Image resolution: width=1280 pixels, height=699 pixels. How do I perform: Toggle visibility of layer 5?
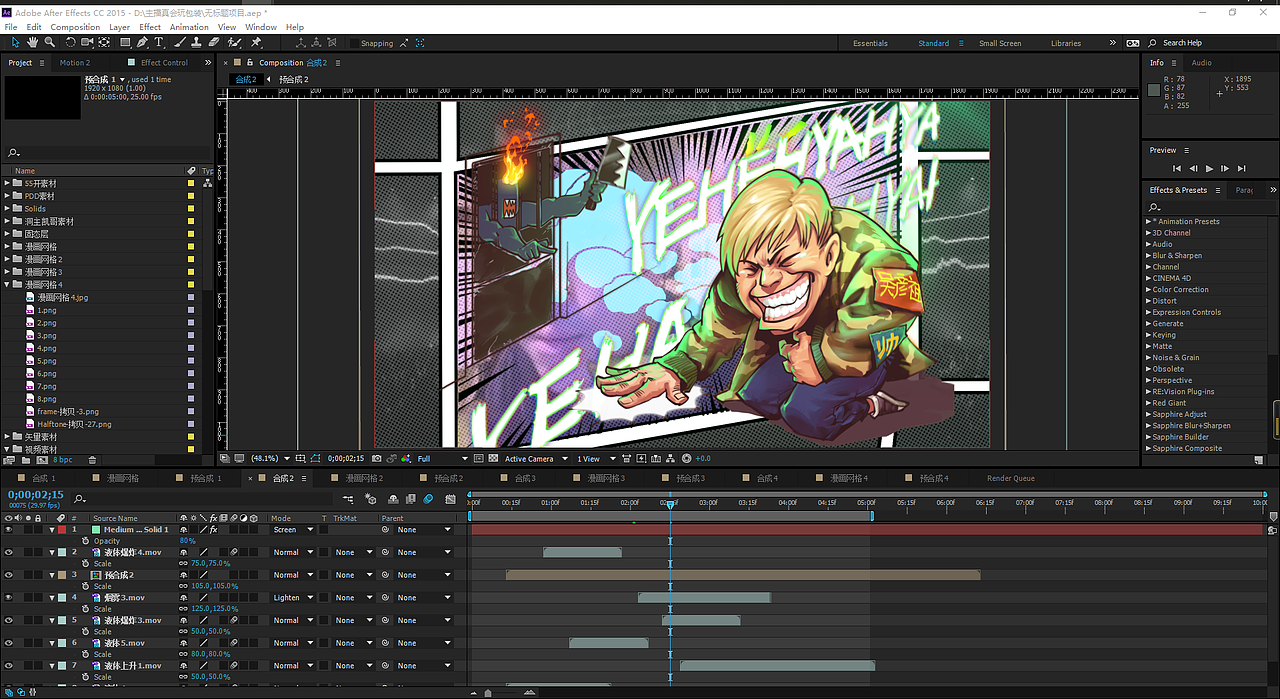(9, 620)
